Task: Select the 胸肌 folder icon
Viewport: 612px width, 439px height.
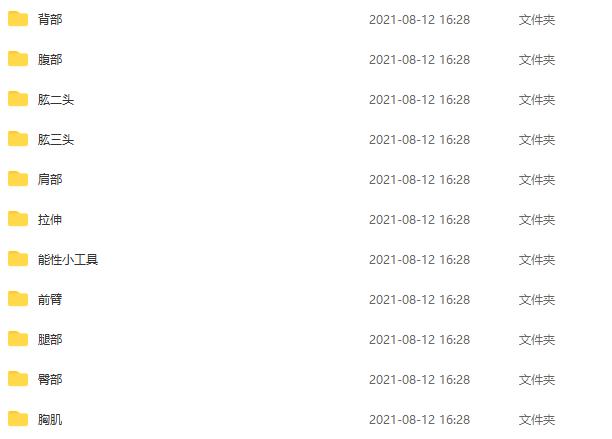Action: 18,419
